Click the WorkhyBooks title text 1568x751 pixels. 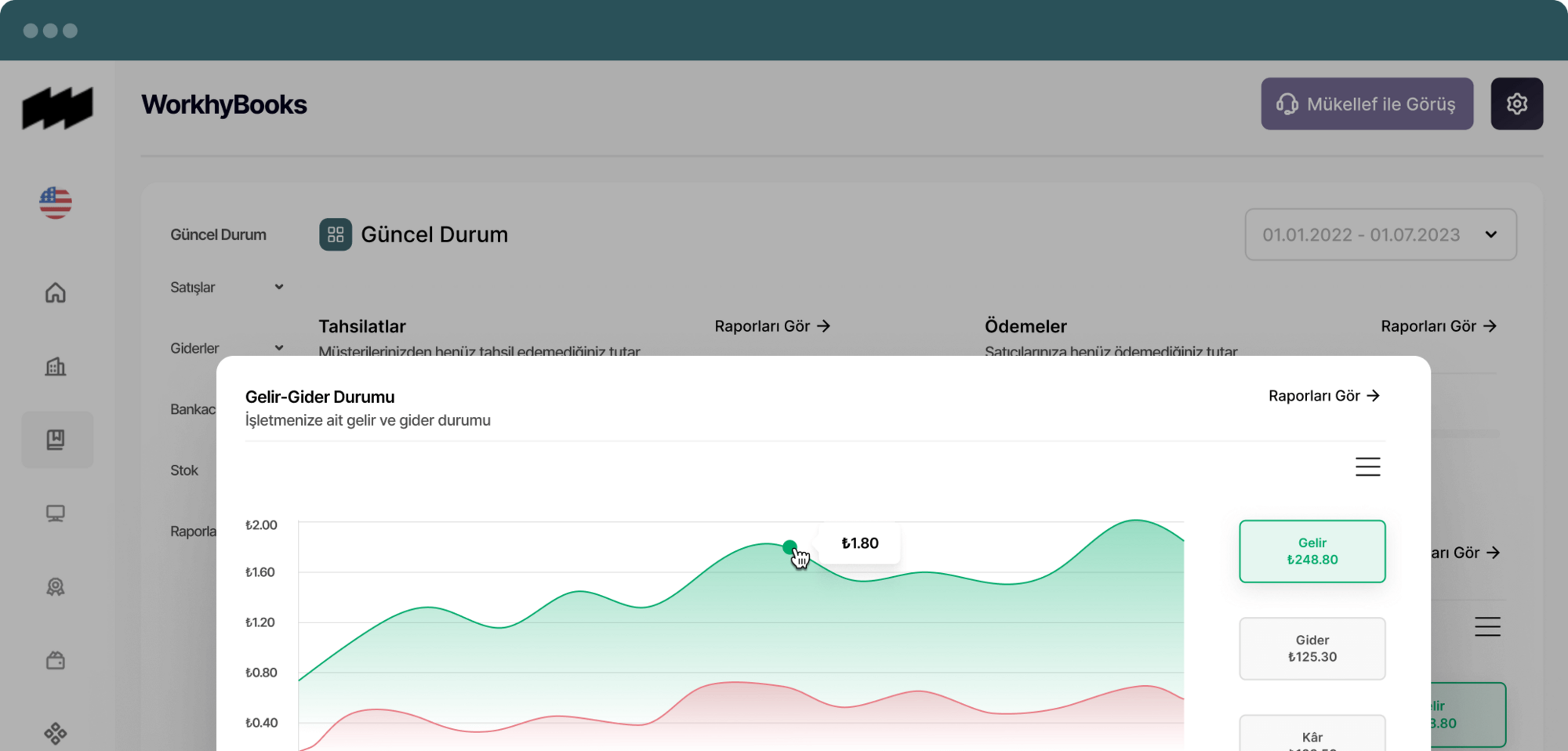(x=224, y=104)
